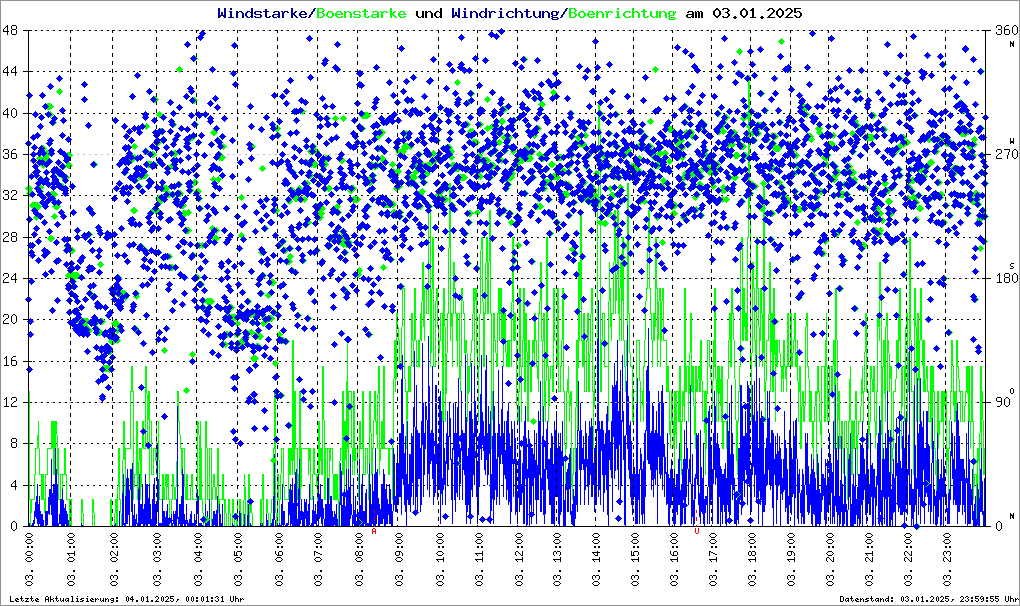Click the red sunrise marker A
This screenshot has height=606, width=1020.
pyautogui.click(x=374, y=532)
